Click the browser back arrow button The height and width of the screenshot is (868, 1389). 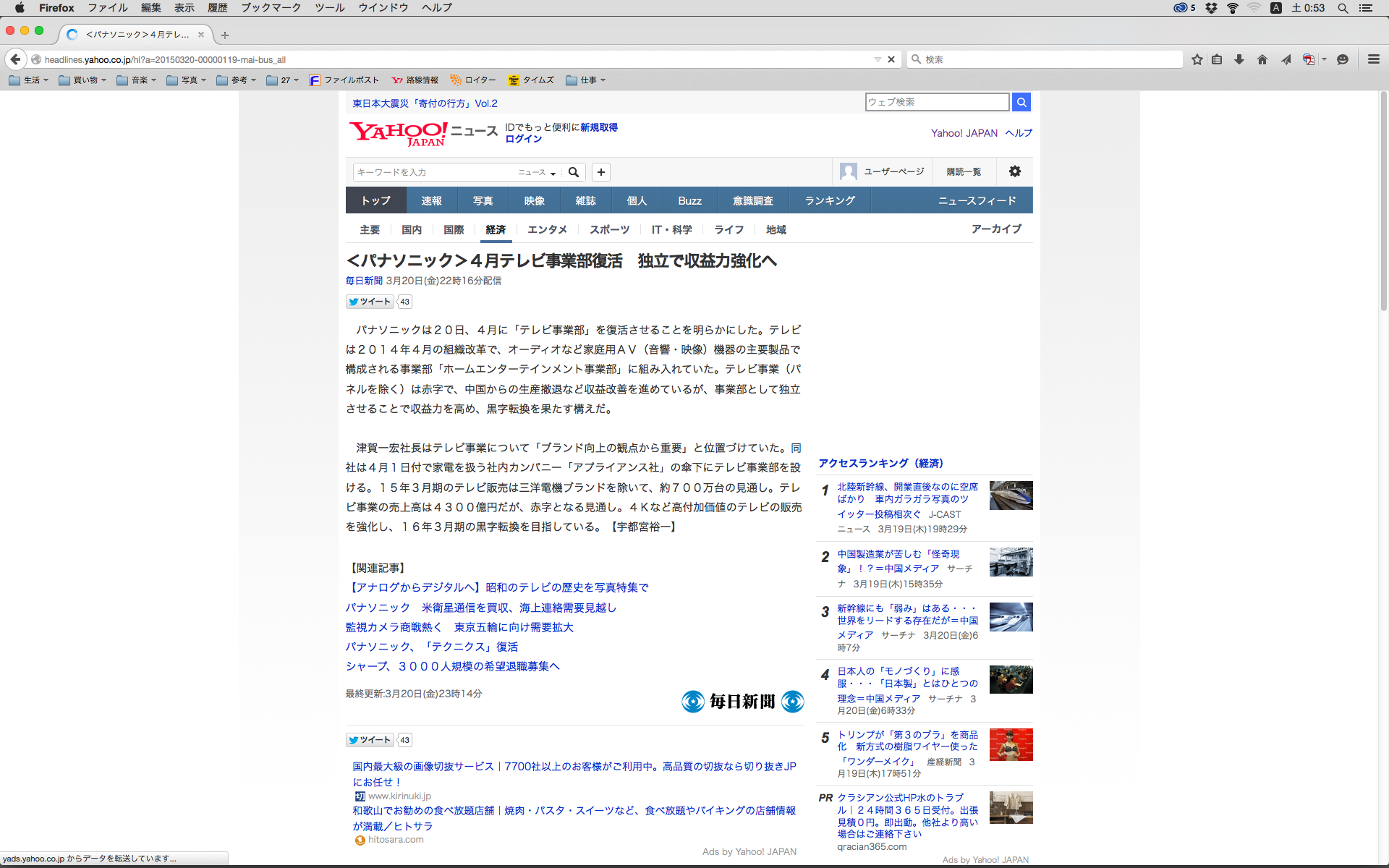[15, 59]
